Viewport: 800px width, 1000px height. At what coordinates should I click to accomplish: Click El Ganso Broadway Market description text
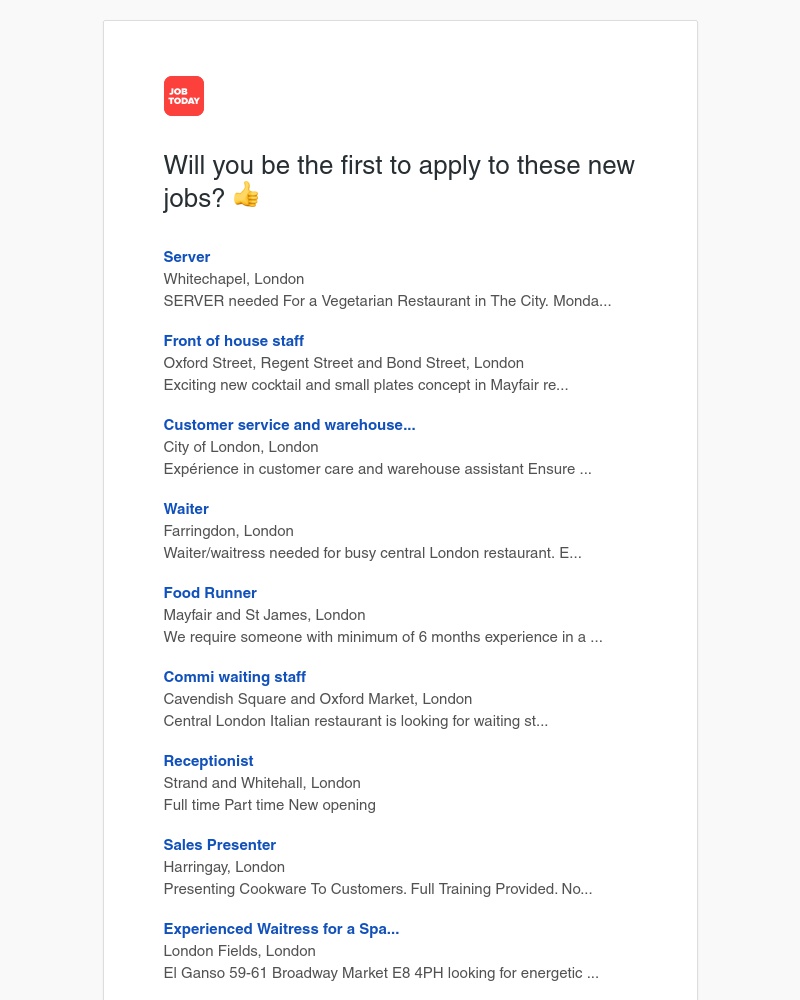coord(381,973)
